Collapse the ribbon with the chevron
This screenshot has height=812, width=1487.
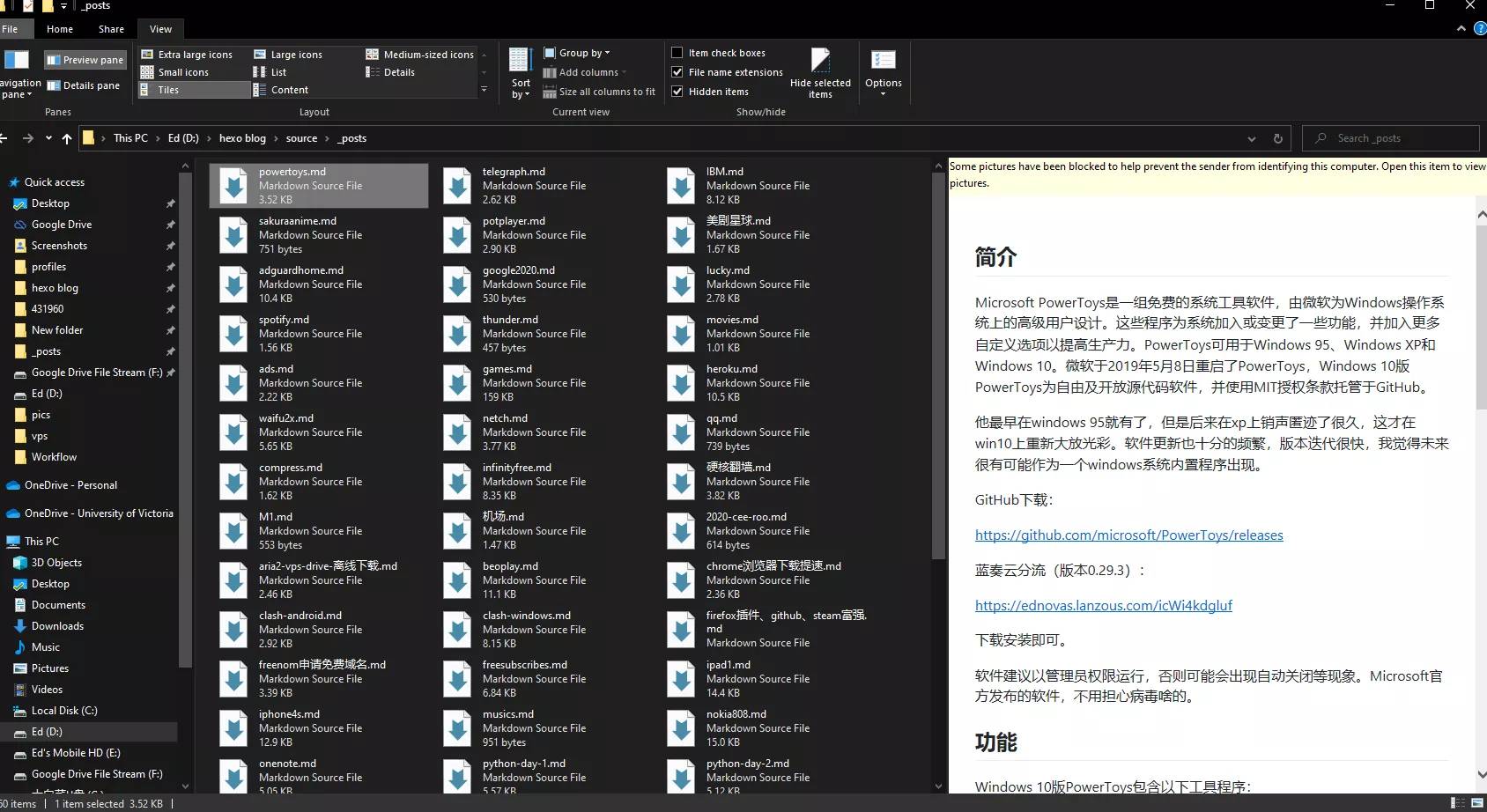pos(1461,28)
